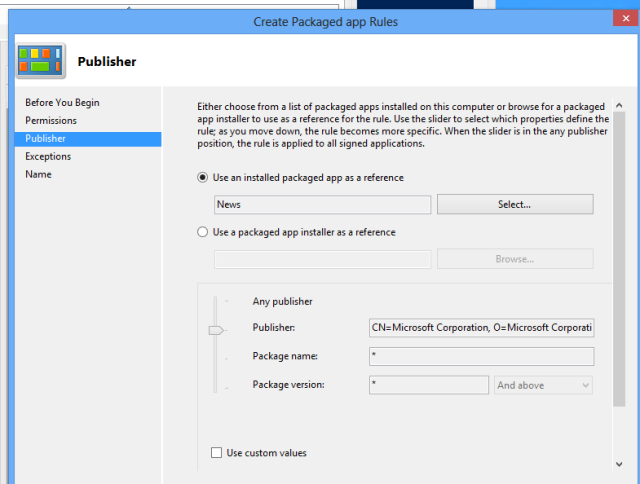
Task: Select 'Use a packaged app installer' radio button
Action: [x=202, y=232]
